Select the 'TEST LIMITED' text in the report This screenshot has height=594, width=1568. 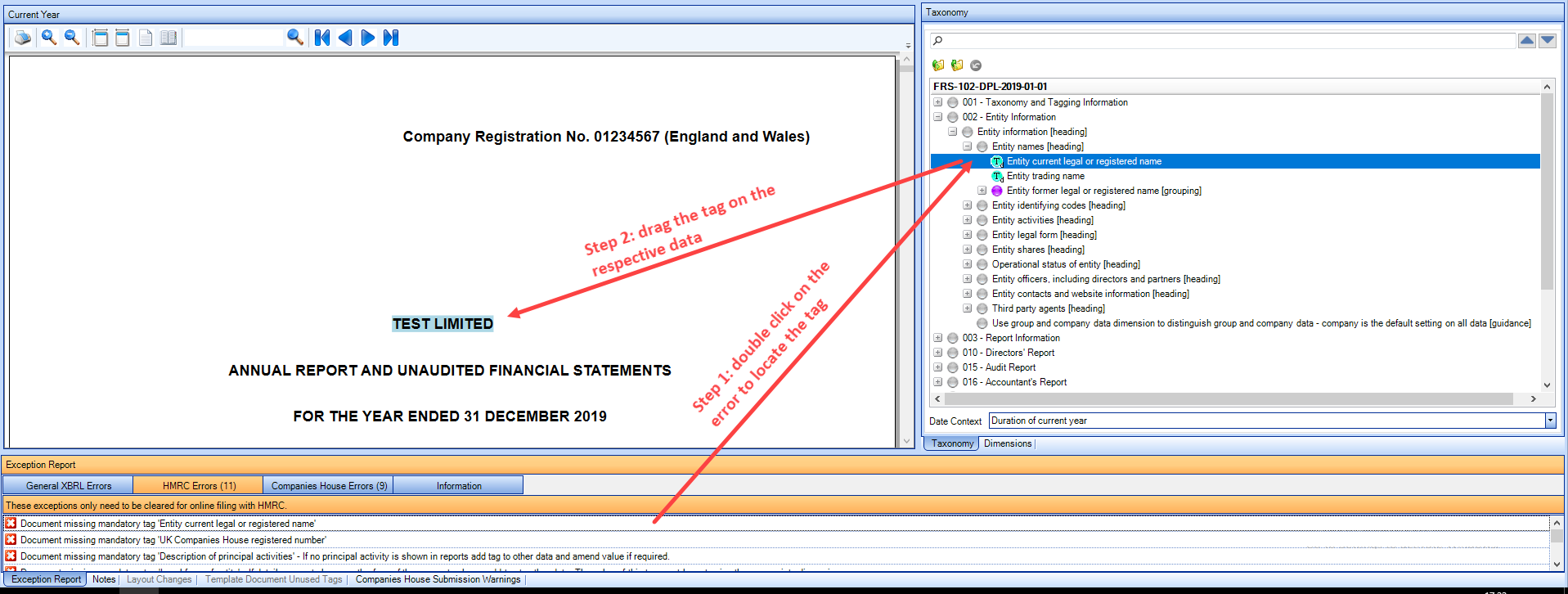point(443,324)
